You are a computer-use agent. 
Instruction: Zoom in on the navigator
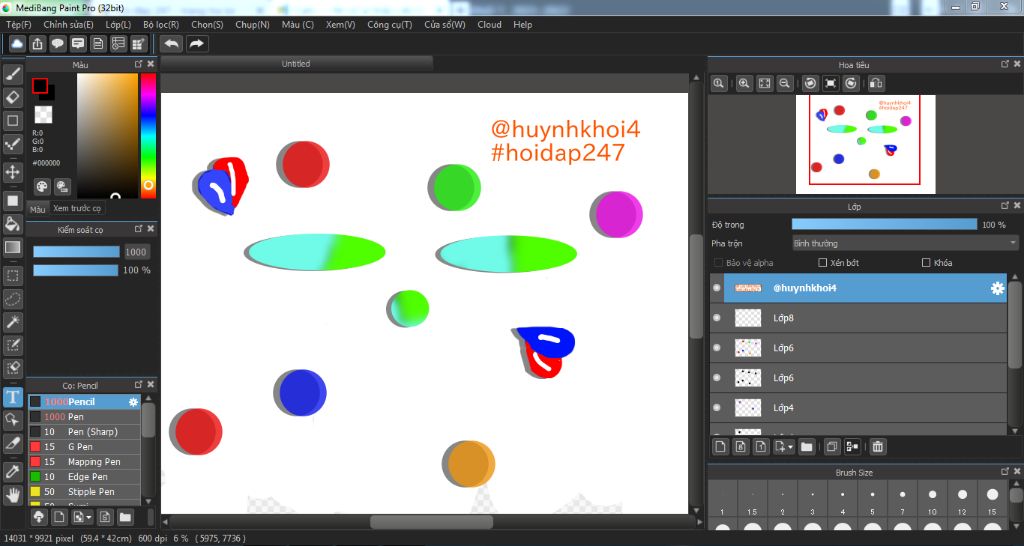744,84
